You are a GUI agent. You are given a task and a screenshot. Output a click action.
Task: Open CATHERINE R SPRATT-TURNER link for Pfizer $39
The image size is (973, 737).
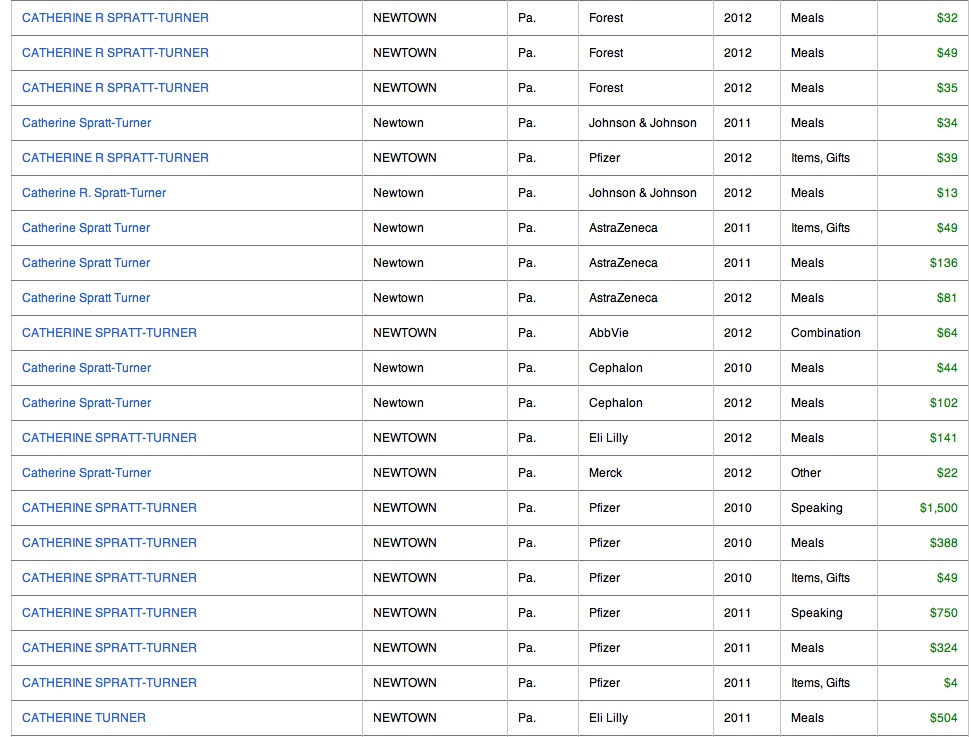pos(115,158)
